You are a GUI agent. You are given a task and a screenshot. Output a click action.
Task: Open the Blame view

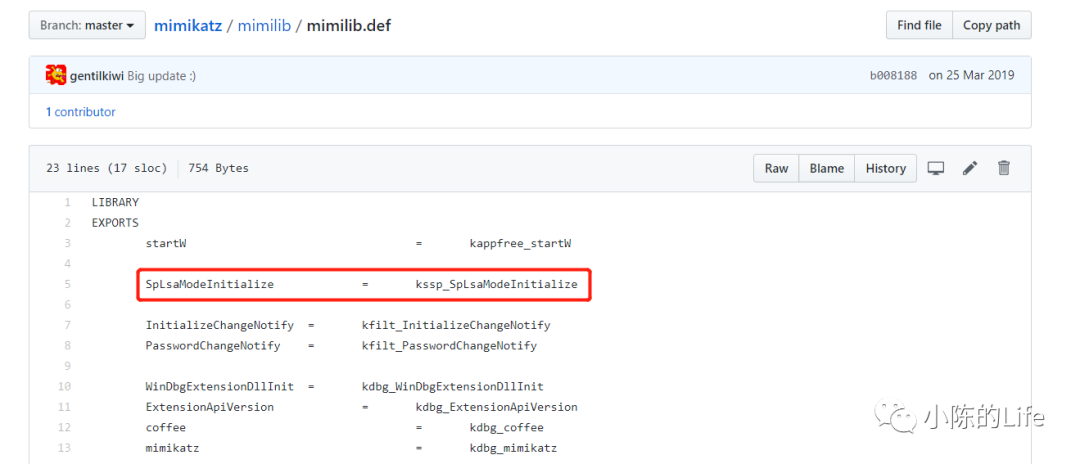(x=827, y=168)
